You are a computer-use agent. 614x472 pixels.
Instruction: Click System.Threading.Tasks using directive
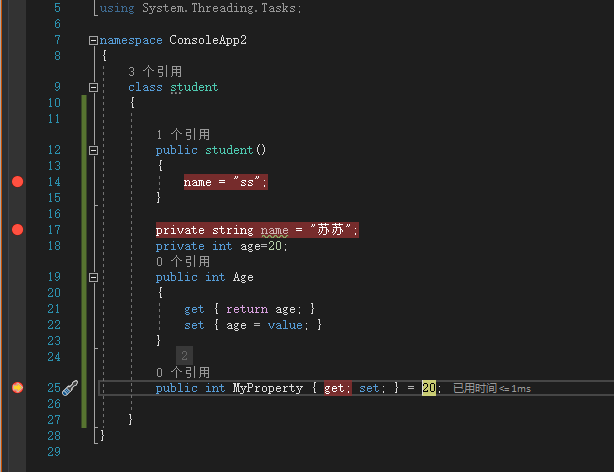(221, 8)
